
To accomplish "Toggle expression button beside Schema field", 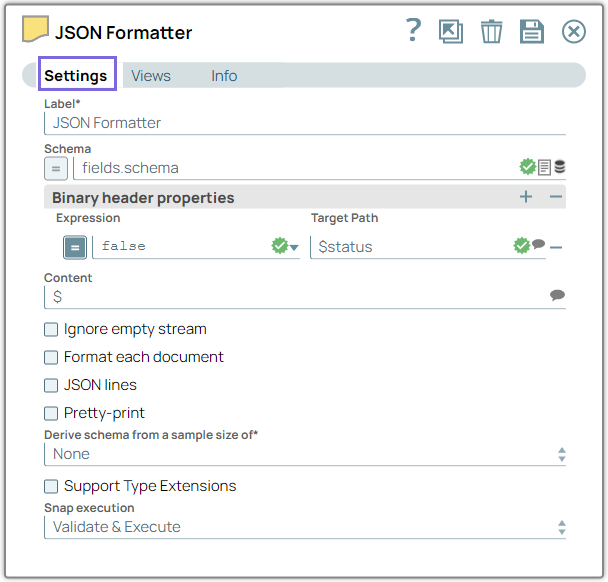I will (x=57, y=168).
